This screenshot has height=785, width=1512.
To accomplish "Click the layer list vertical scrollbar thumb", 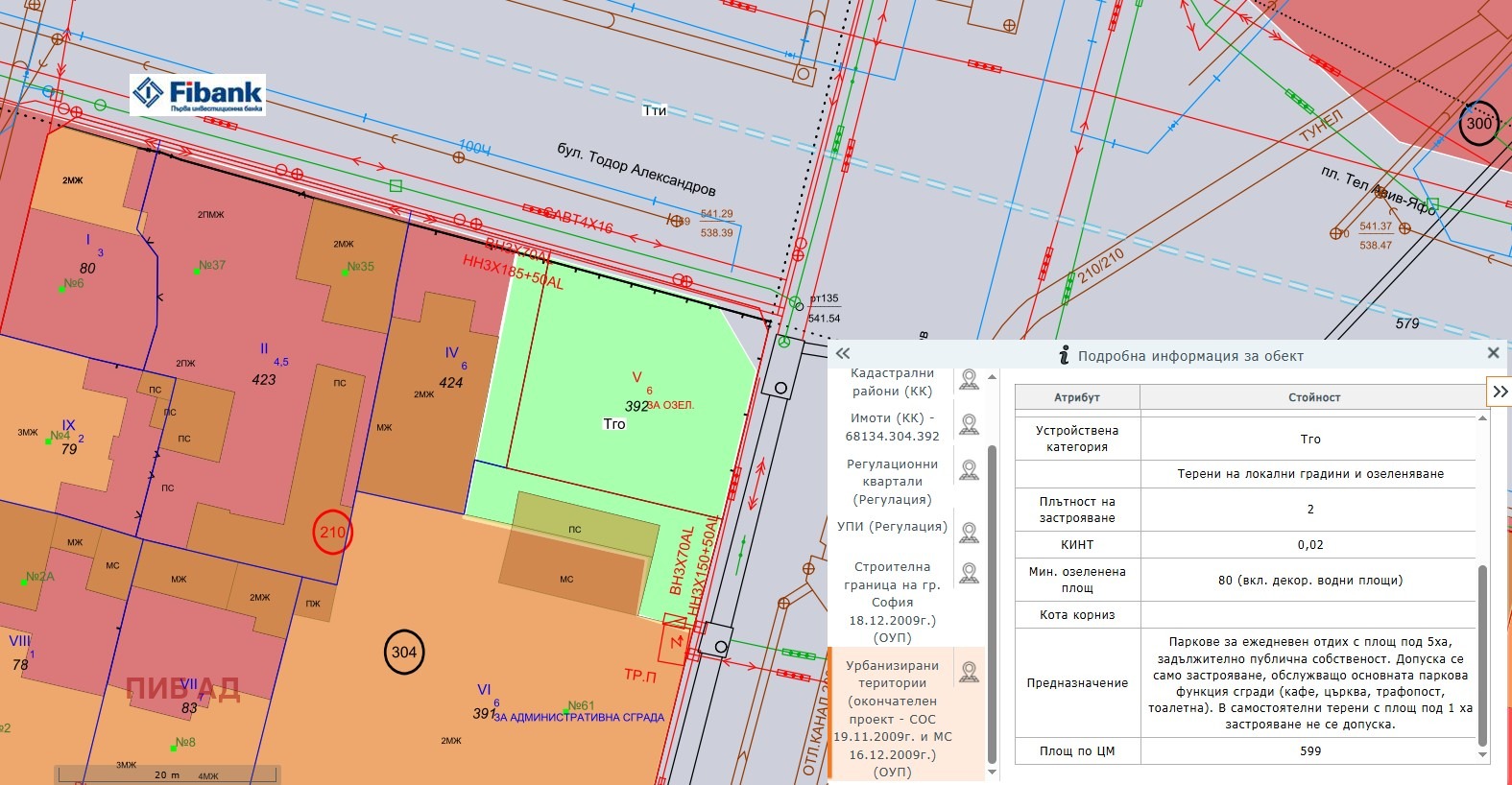I will (992, 605).
